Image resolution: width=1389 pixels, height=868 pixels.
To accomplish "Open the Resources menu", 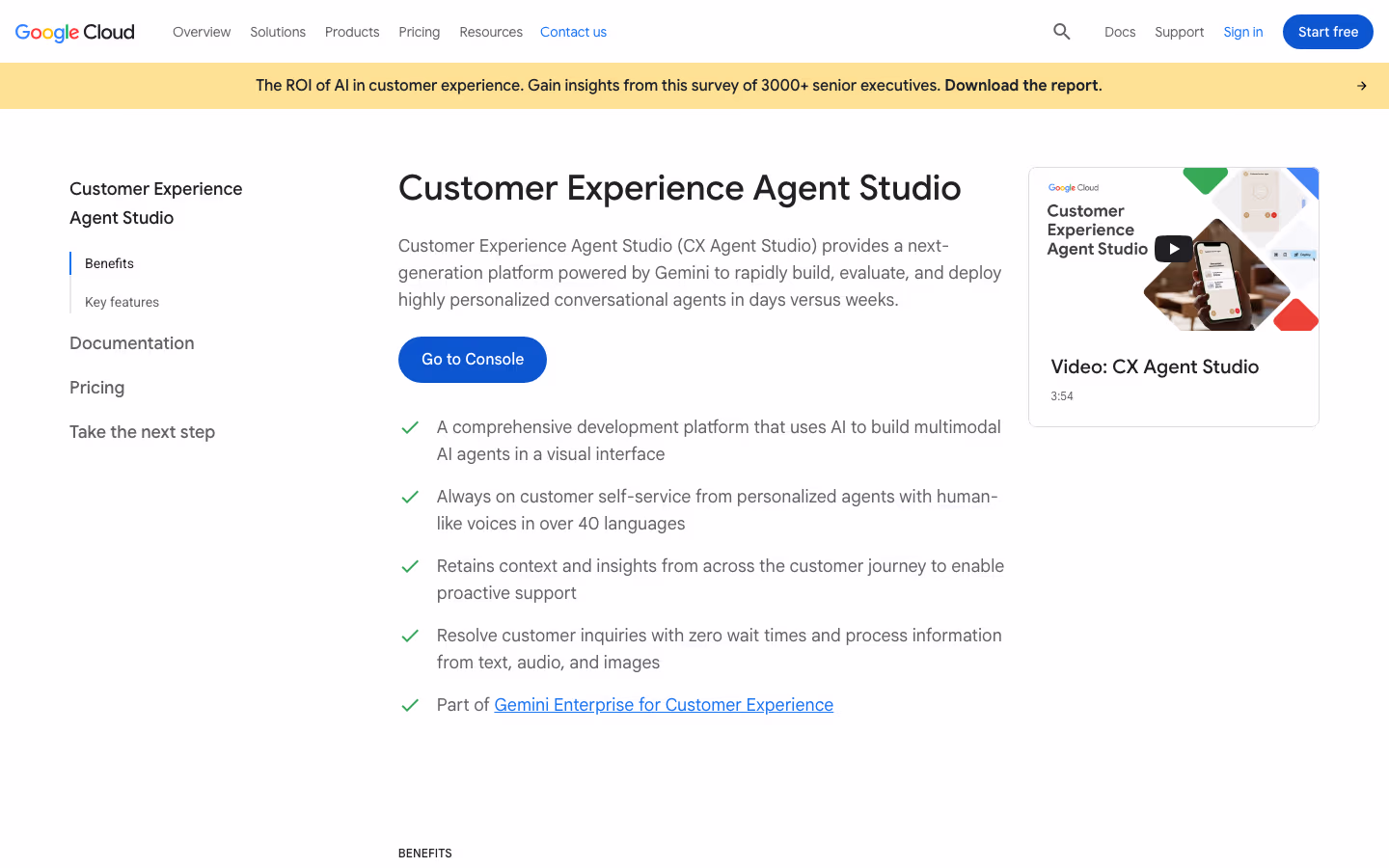I will coord(491,32).
